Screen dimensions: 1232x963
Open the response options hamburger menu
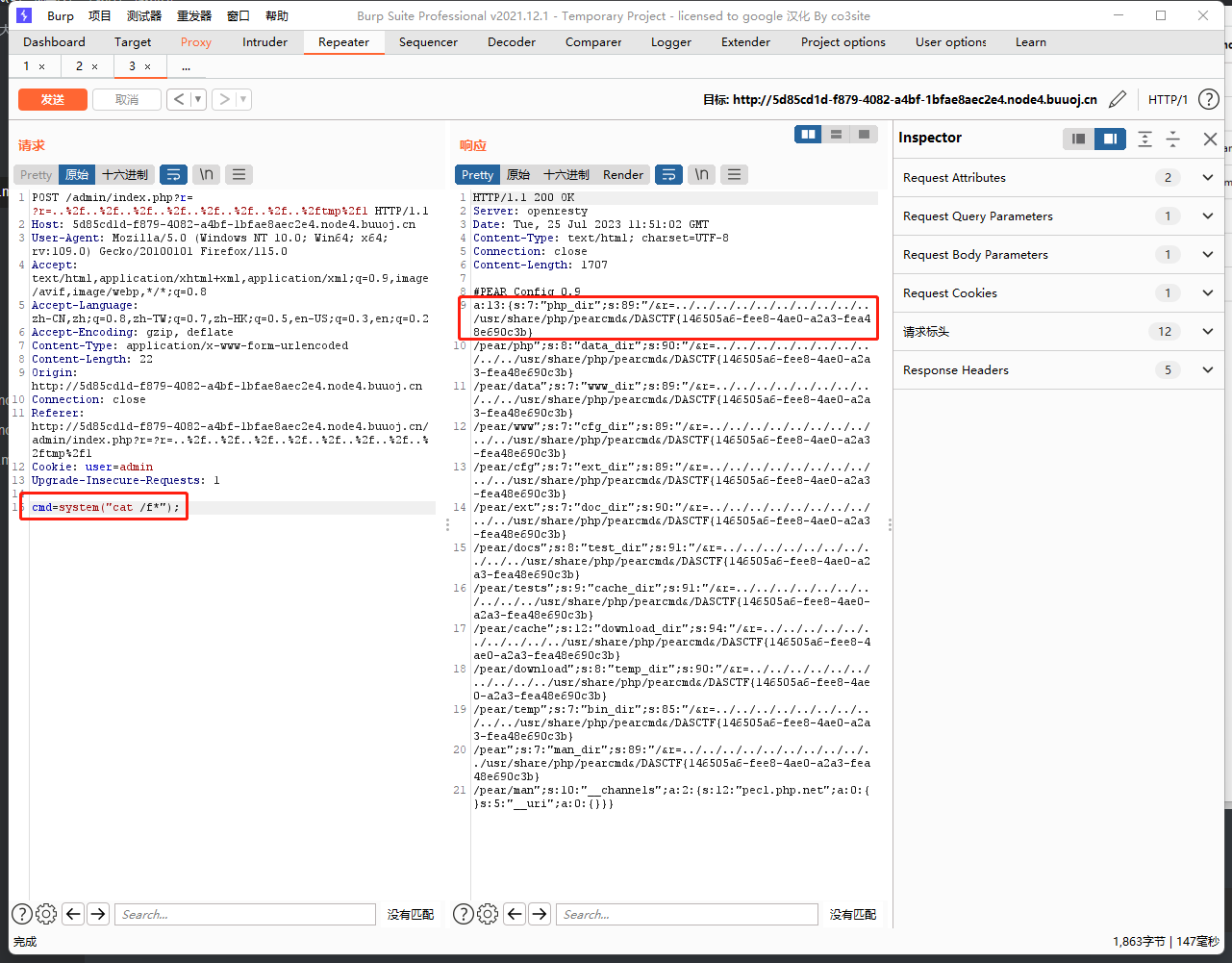coord(735,174)
